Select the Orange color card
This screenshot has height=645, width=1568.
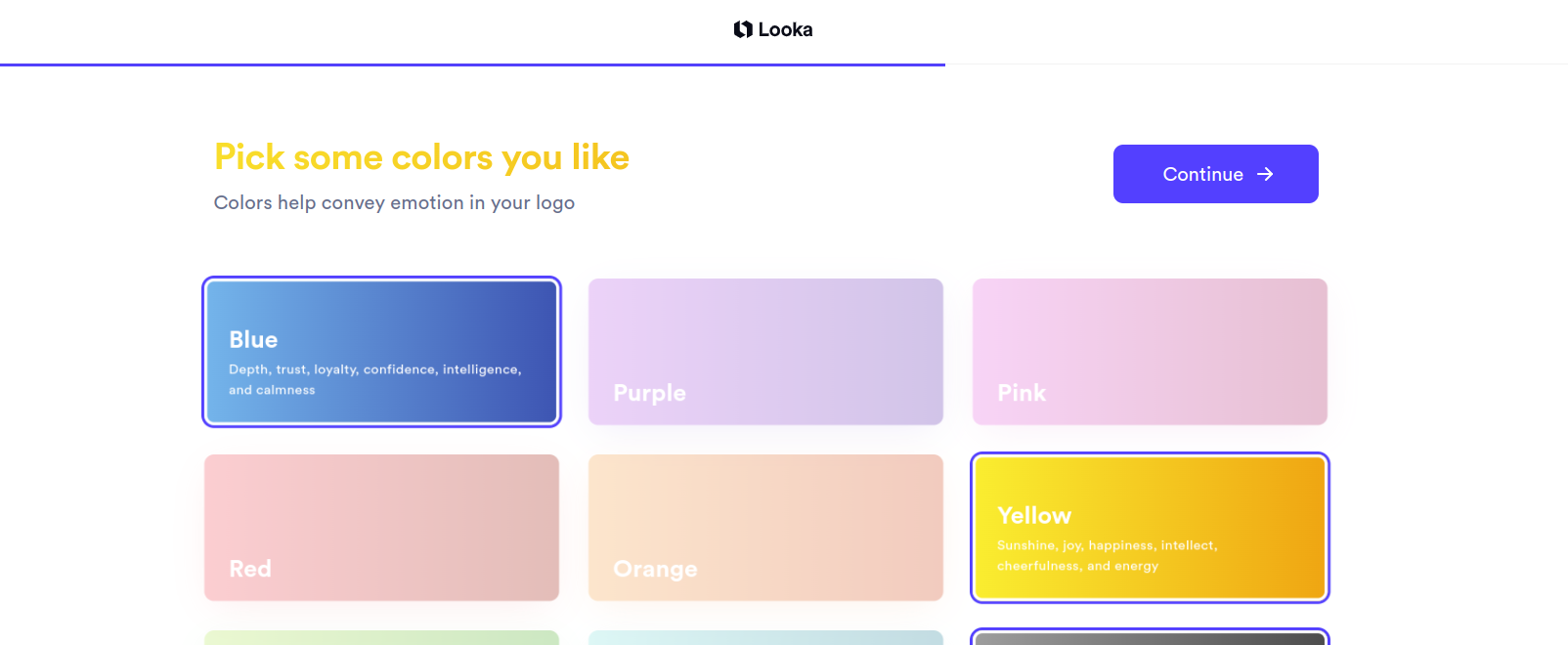point(765,528)
